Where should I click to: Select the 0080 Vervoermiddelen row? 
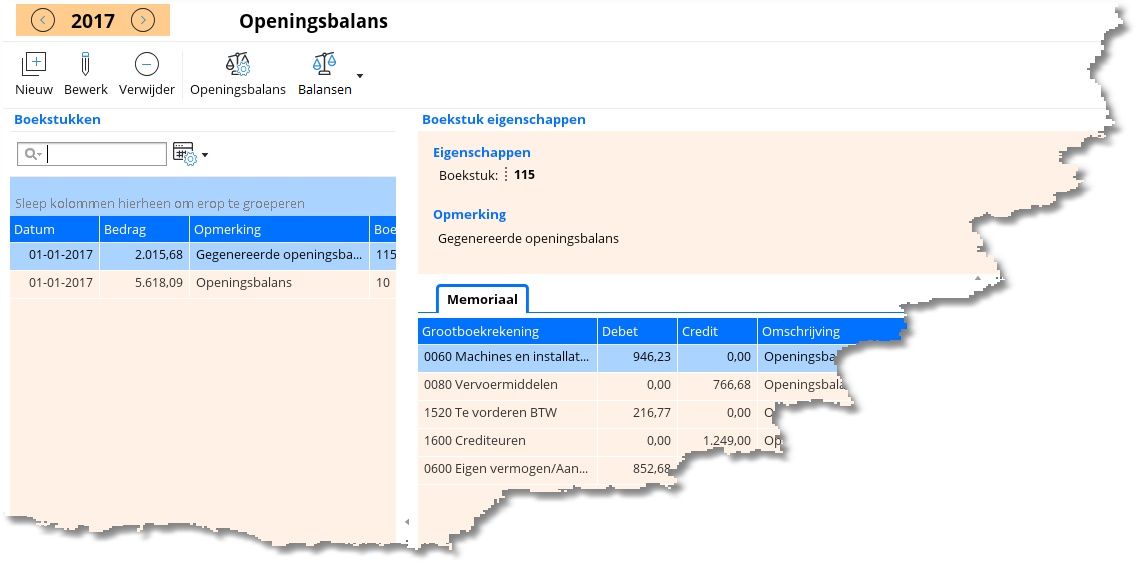[505, 385]
